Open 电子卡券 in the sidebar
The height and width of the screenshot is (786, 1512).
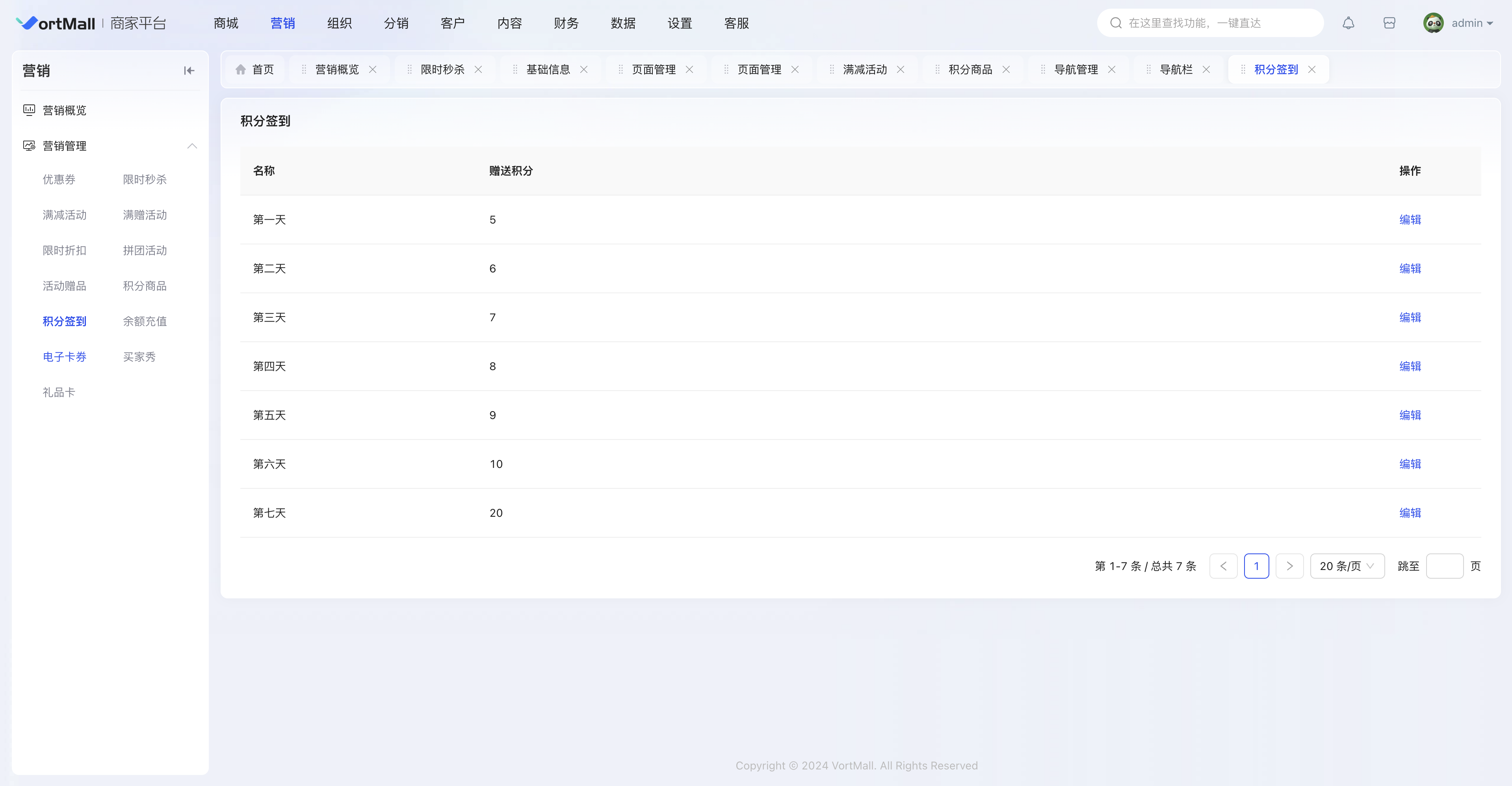point(65,357)
